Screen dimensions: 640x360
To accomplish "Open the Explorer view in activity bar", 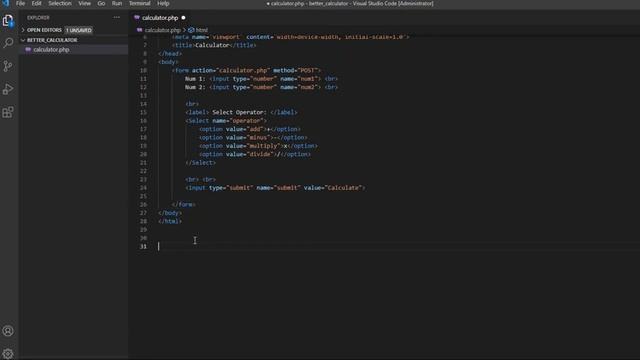I will pos(8,20).
